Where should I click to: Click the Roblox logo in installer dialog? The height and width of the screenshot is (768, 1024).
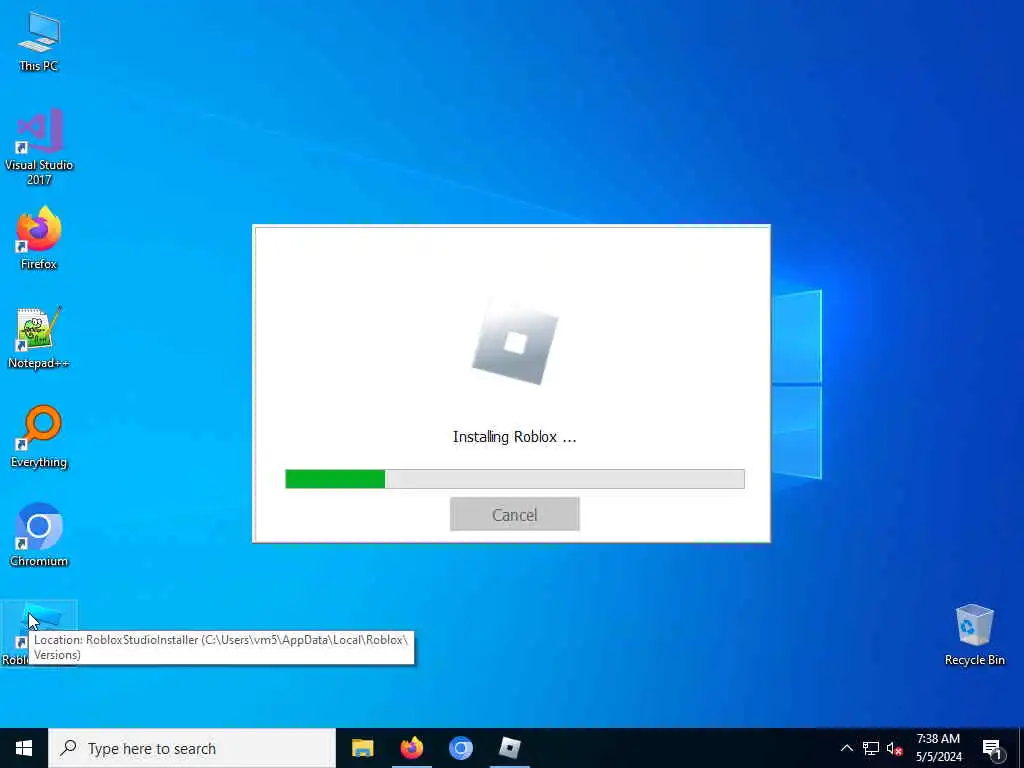coord(515,344)
